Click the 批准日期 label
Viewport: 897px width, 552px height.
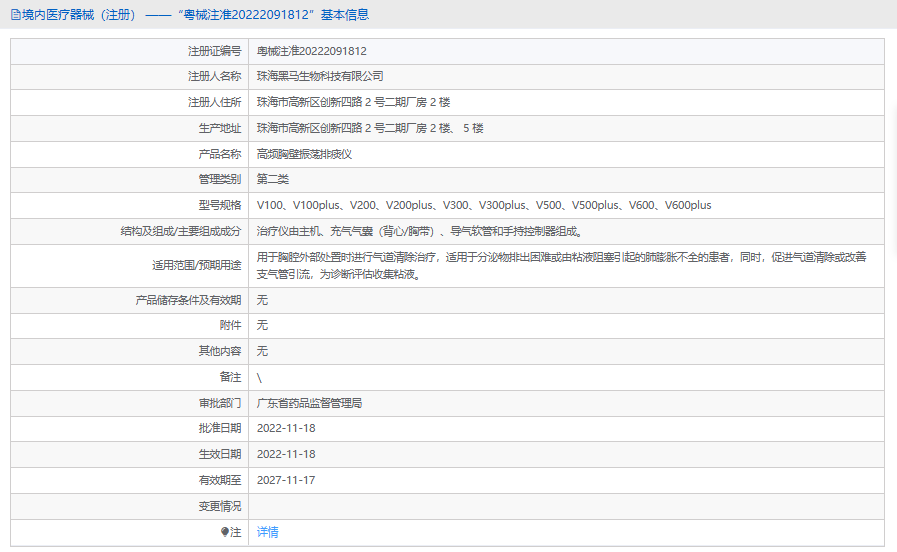pos(220,428)
